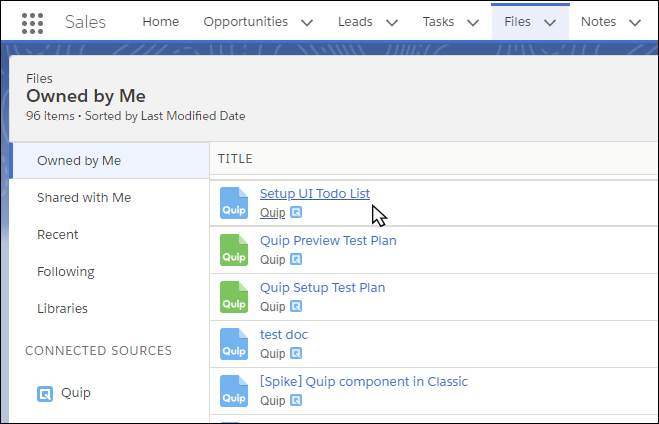Click the Quip logo icon in Connected Sources
The image size is (659, 424).
(45, 394)
